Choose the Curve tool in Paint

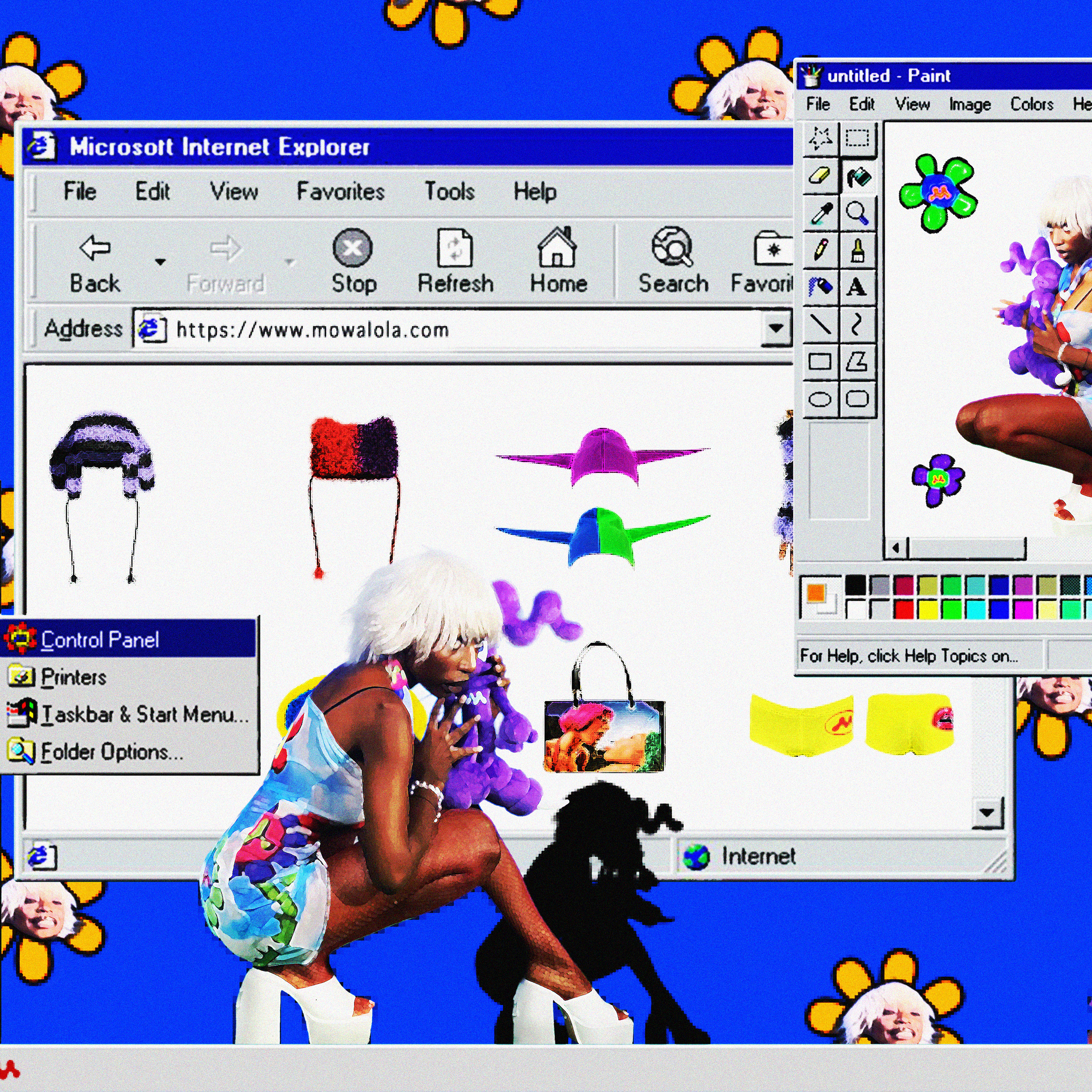pyautogui.click(x=857, y=324)
